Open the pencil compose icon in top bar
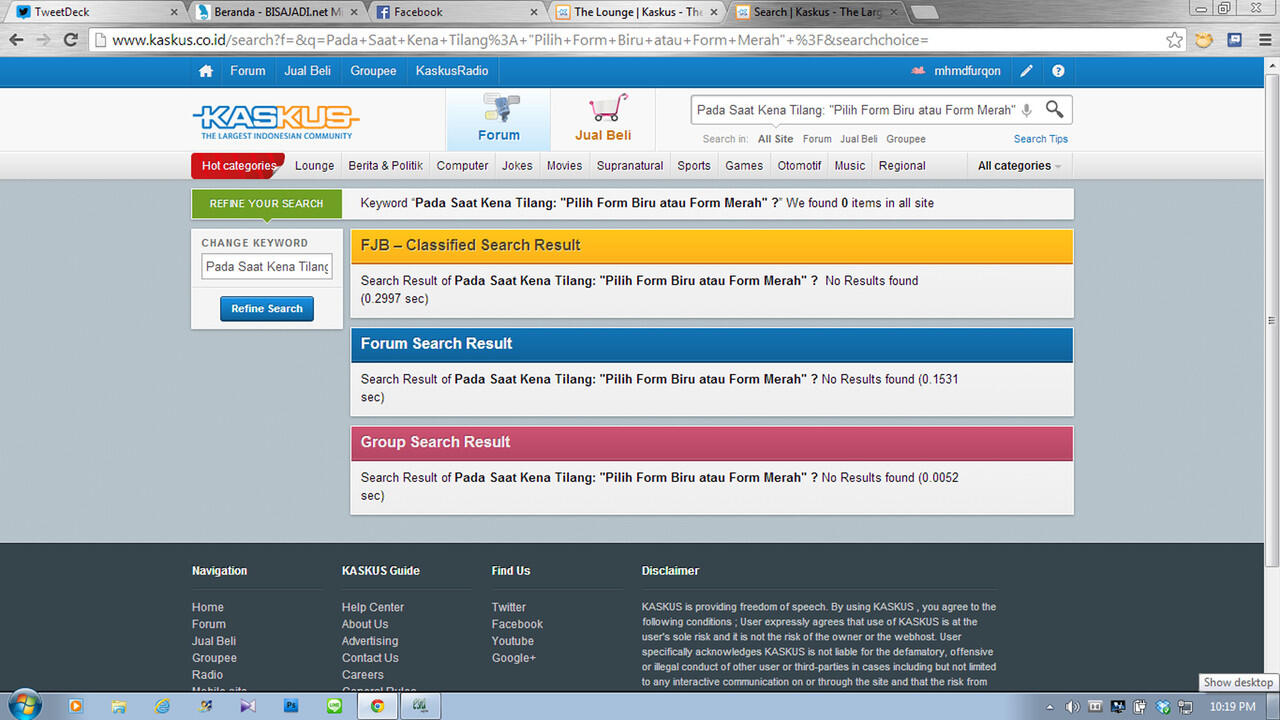The image size is (1280, 720). click(x=1026, y=71)
